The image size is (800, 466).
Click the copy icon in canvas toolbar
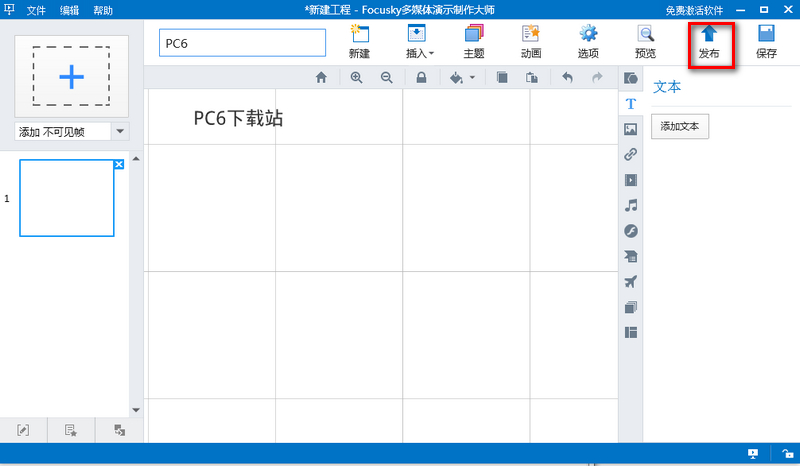[x=502, y=78]
